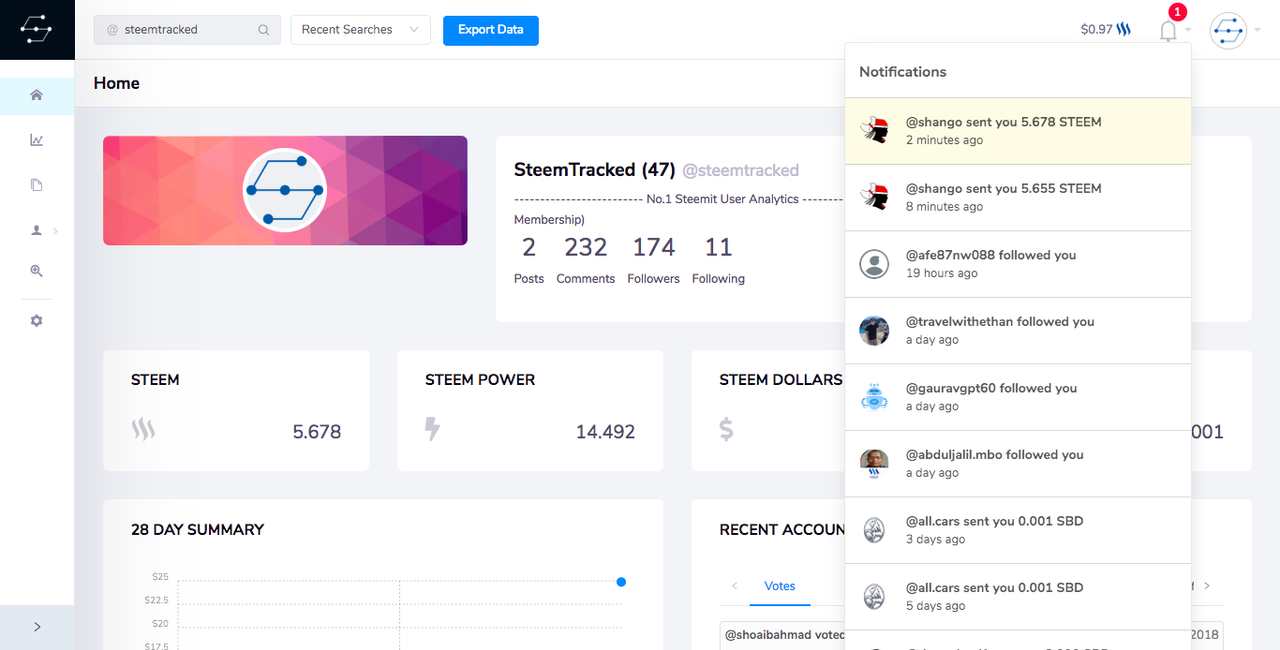This screenshot has width=1280, height=650.
Task: Go to next activity tabs with right arrow
Action: (1207, 586)
